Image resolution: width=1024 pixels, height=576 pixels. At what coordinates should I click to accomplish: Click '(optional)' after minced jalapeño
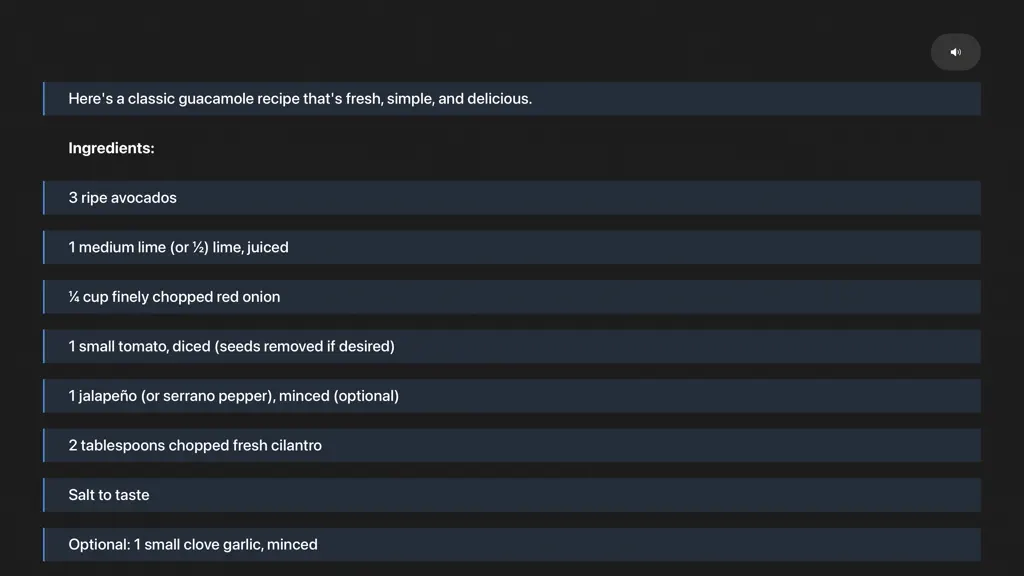click(366, 396)
